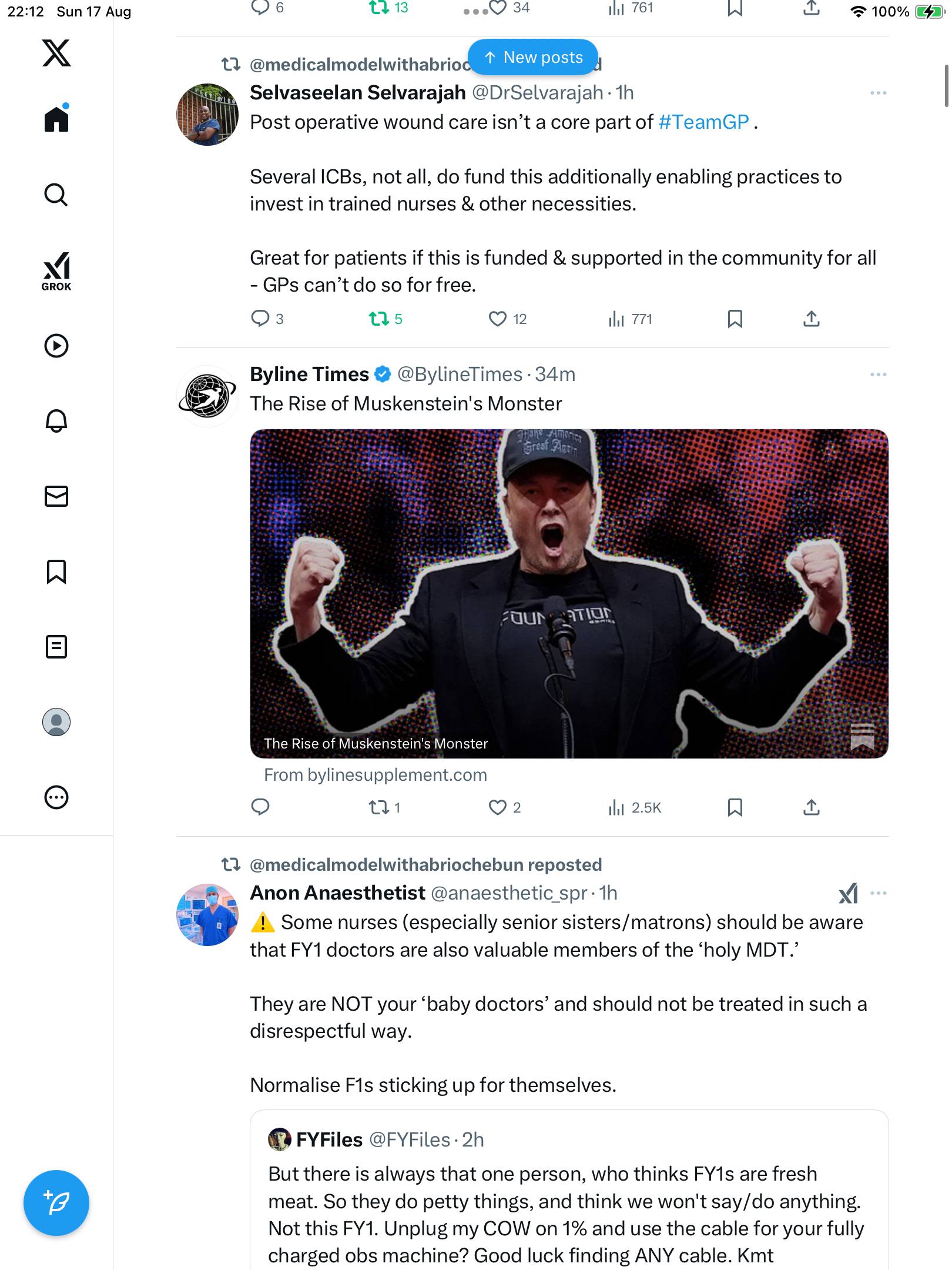
Task: Undo repost on Selvaseelan Selvarajah post
Action: pyautogui.click(x=379, y=319)
